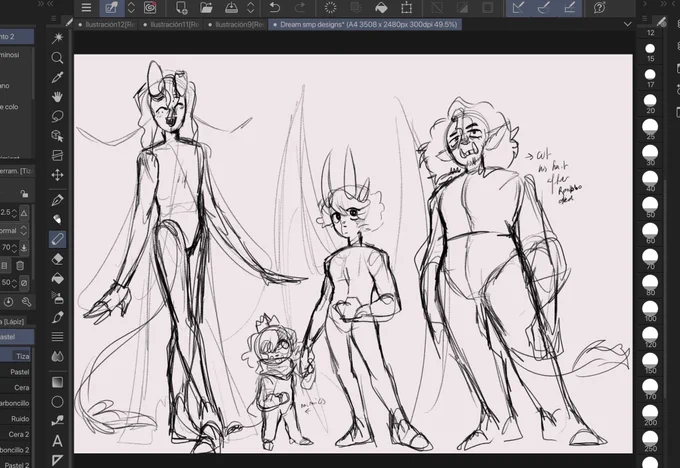Open sub tool detail wrench icon

tap(26, 301)
